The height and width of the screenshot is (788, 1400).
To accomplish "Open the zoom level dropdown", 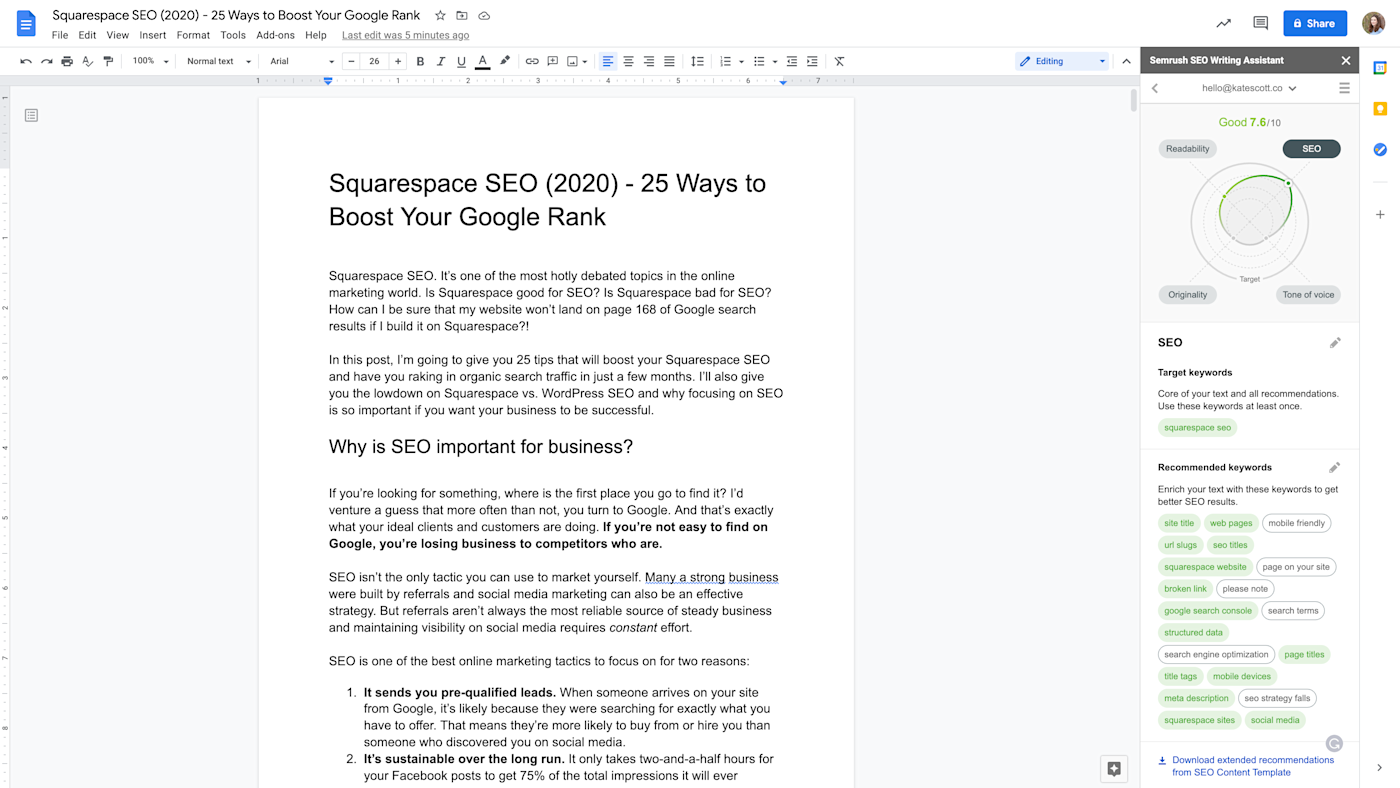I will pyautogui.click(x=150, y=61).
